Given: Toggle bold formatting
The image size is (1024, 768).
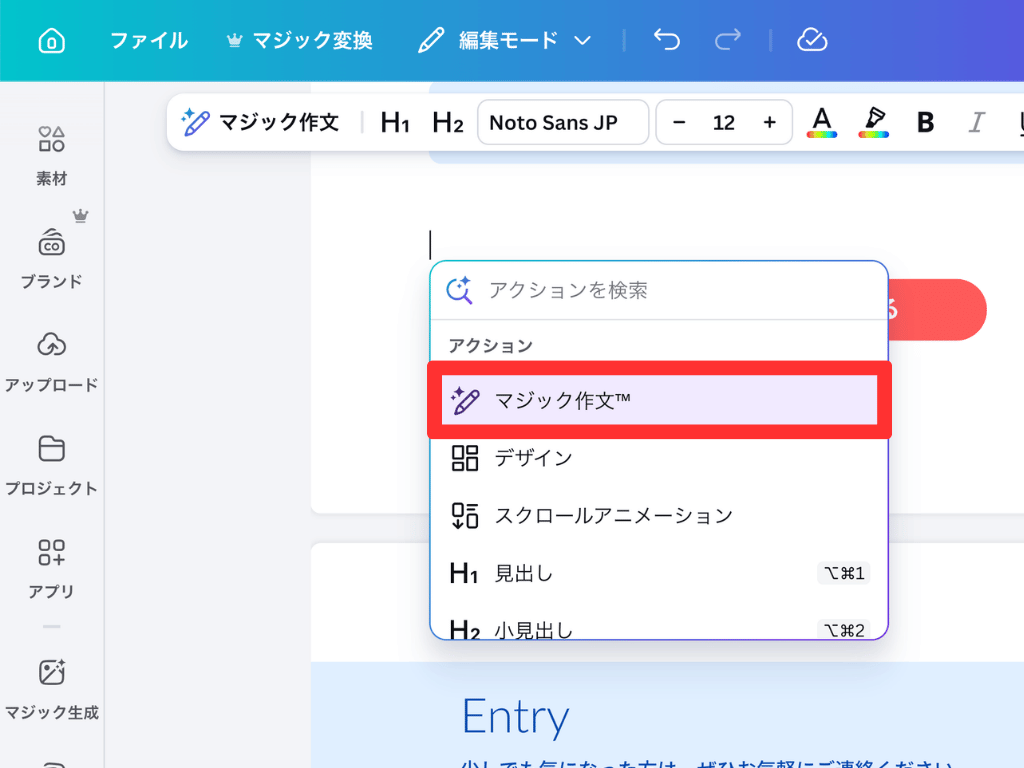Looking at the screenshot, I should tap(924, 121).
